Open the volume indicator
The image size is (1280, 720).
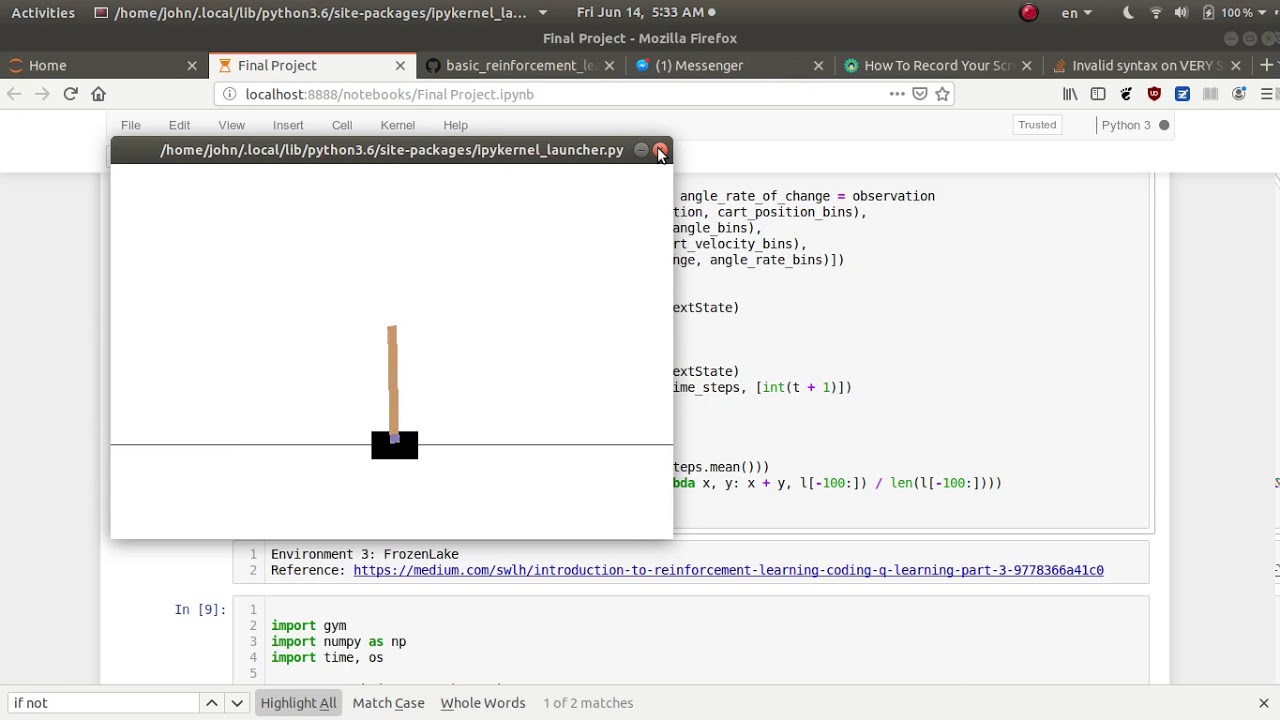1181,12
